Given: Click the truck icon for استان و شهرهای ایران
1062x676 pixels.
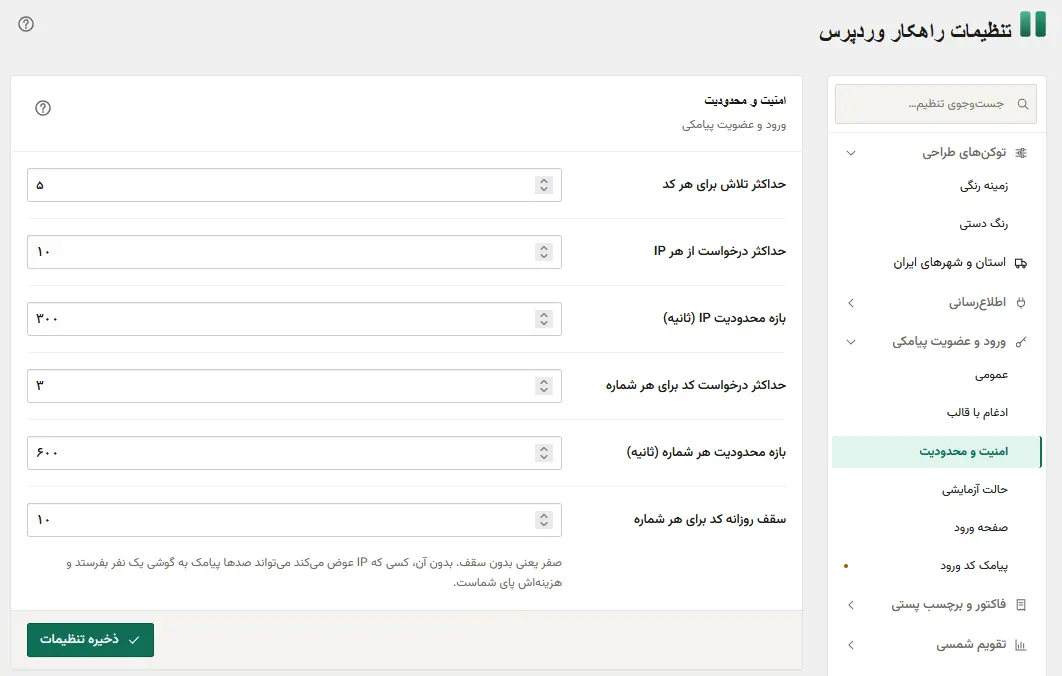Looking at the screenshot, I should [1021, 263].
